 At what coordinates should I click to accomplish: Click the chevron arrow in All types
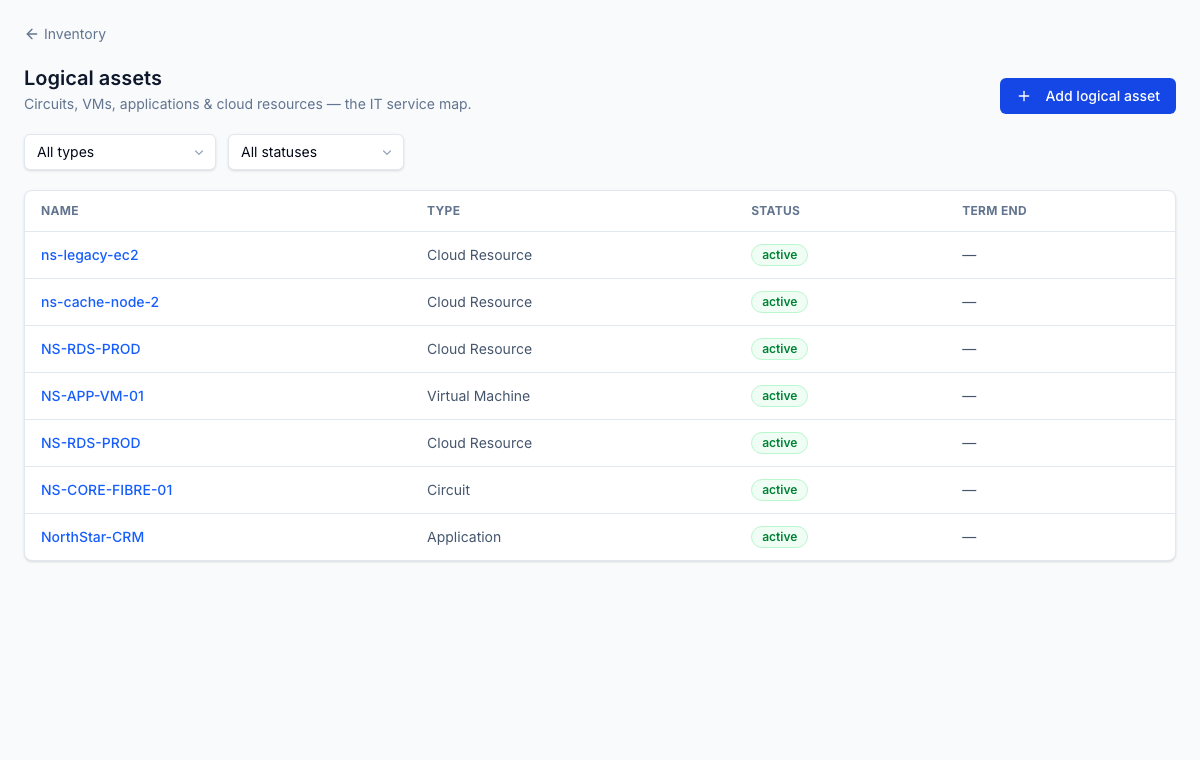click(x=198, y=152)
